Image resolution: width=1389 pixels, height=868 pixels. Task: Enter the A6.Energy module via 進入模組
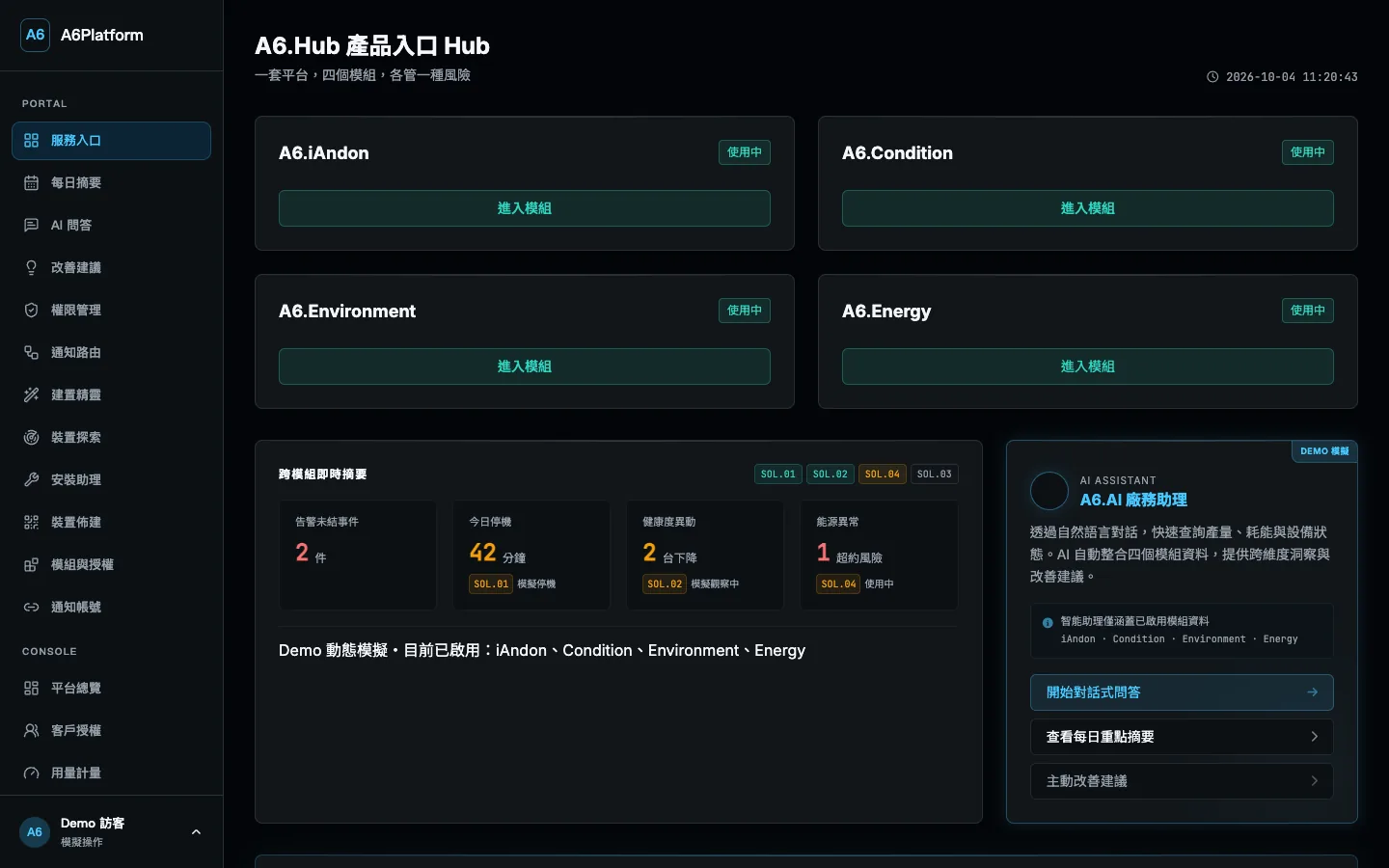pyautogui.click(x=1088, y=366)
